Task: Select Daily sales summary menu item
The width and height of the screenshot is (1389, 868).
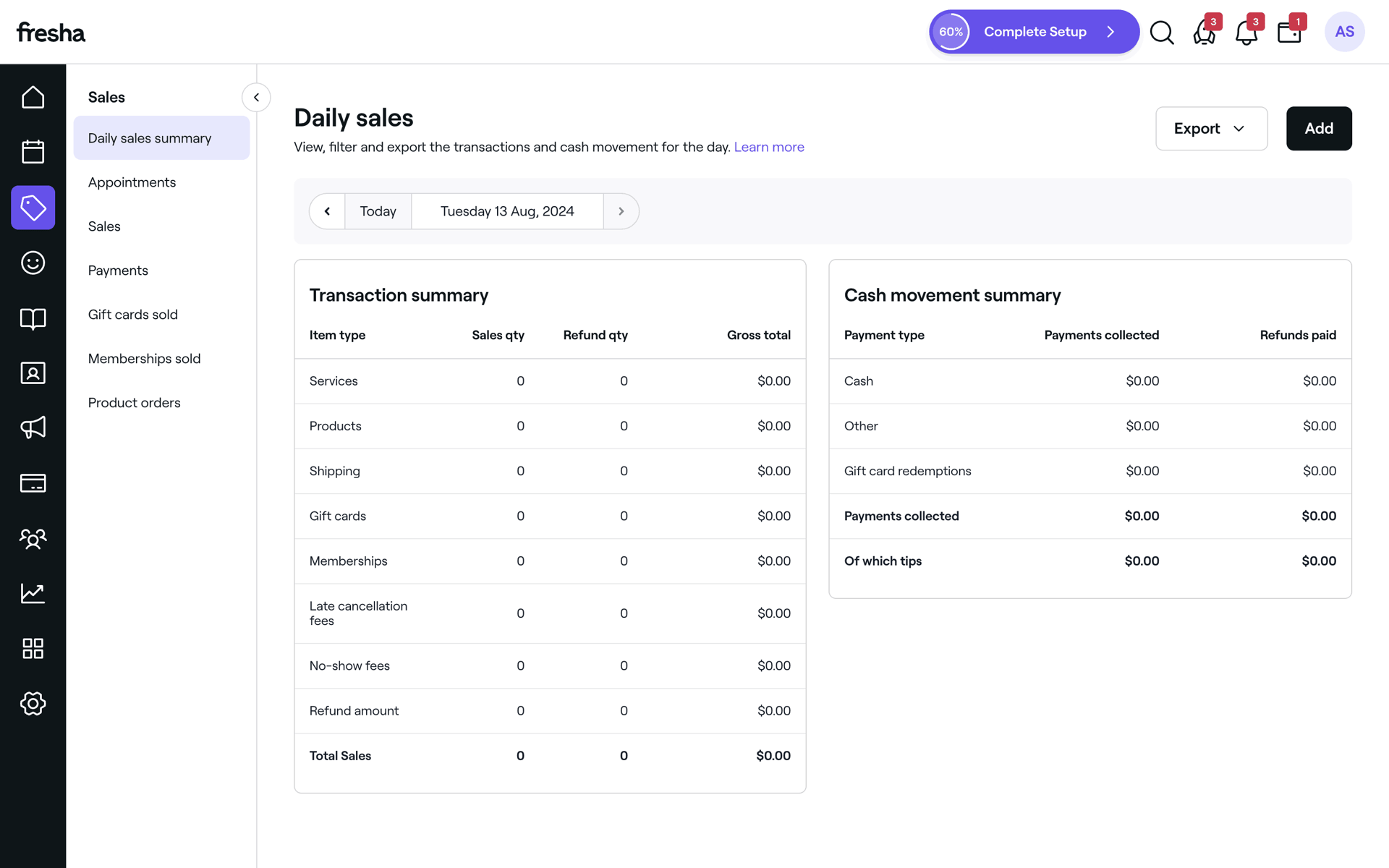Action: (161, 138)
